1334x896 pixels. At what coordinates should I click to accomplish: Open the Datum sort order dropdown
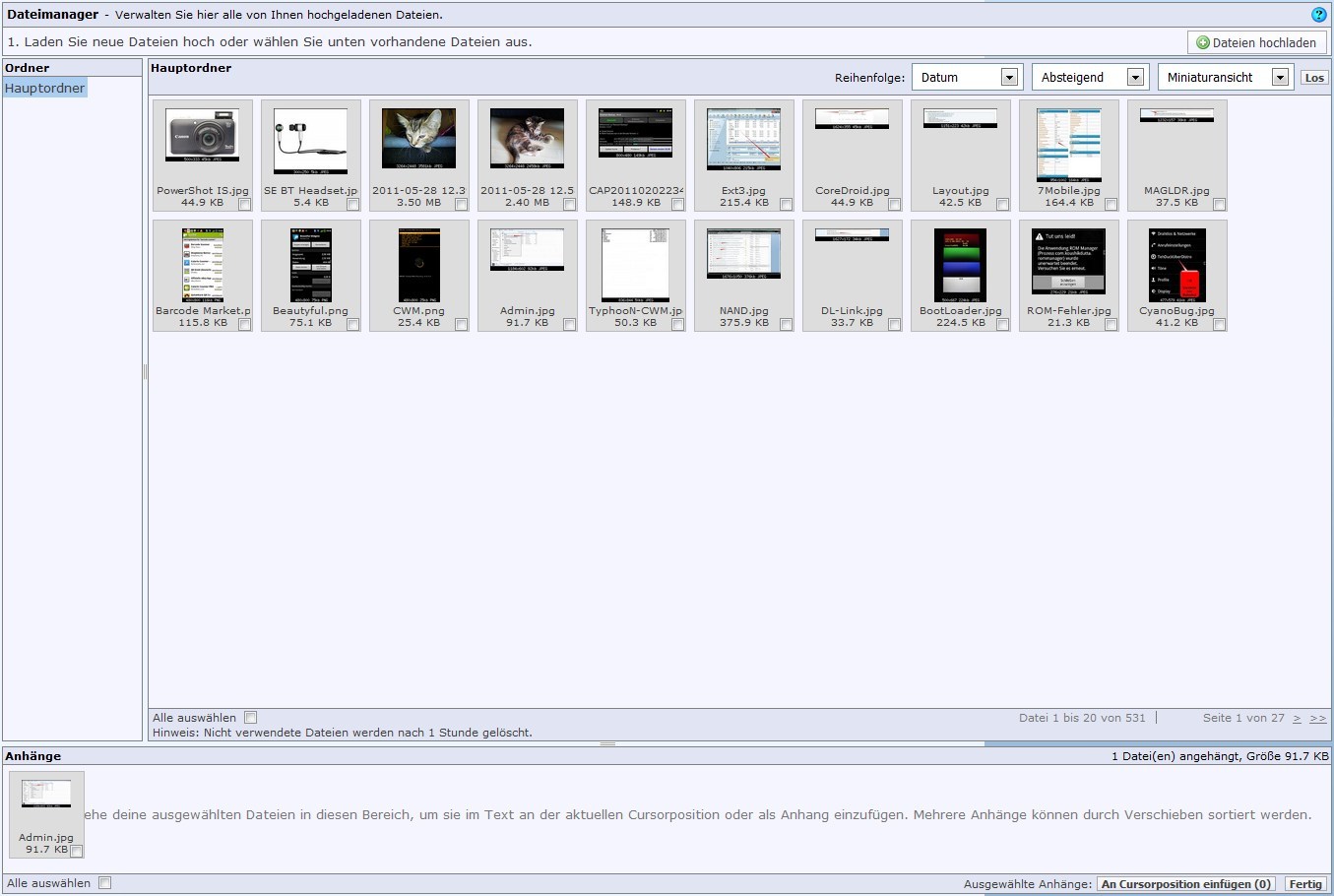(966, 77)
